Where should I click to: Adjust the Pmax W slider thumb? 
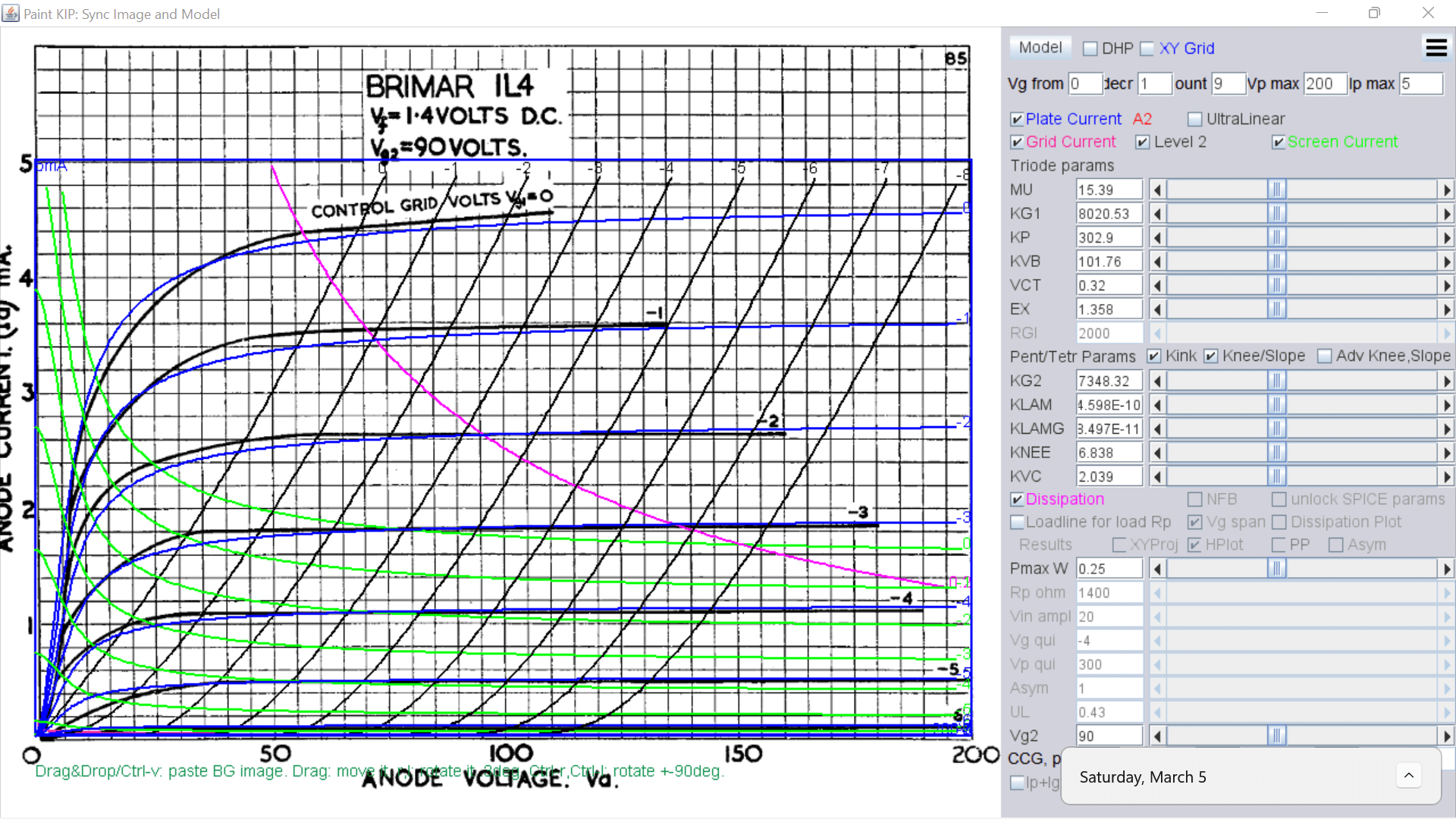click(x=1277, y=568)
